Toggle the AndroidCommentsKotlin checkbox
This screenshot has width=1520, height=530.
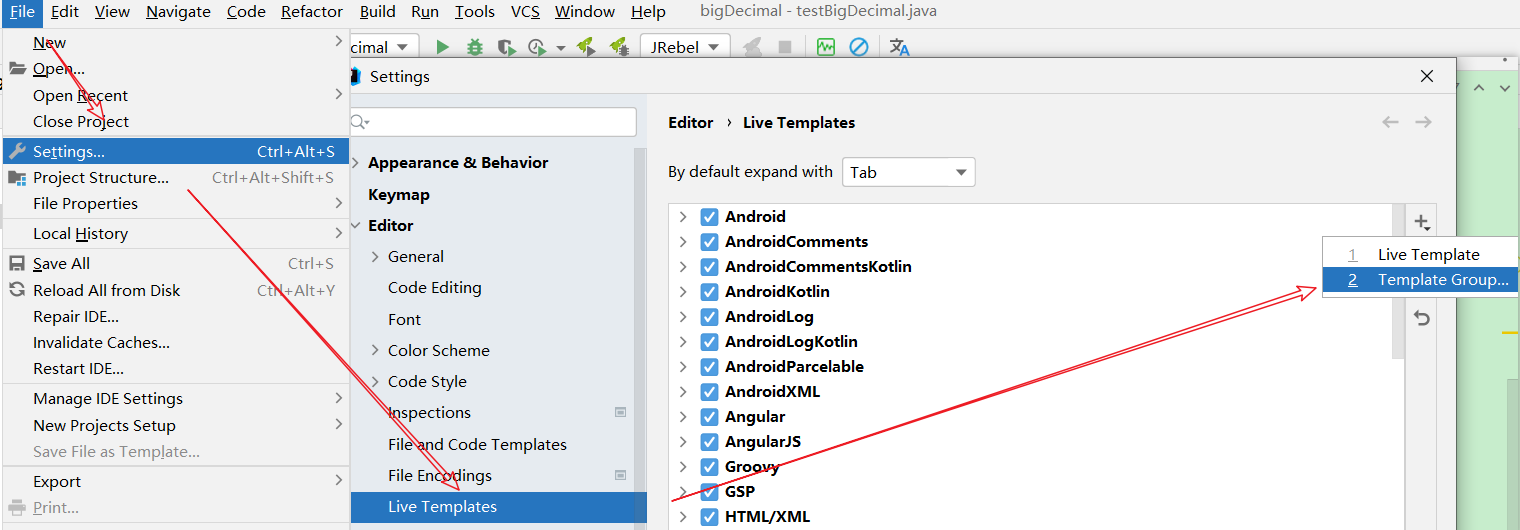(710, 266)
